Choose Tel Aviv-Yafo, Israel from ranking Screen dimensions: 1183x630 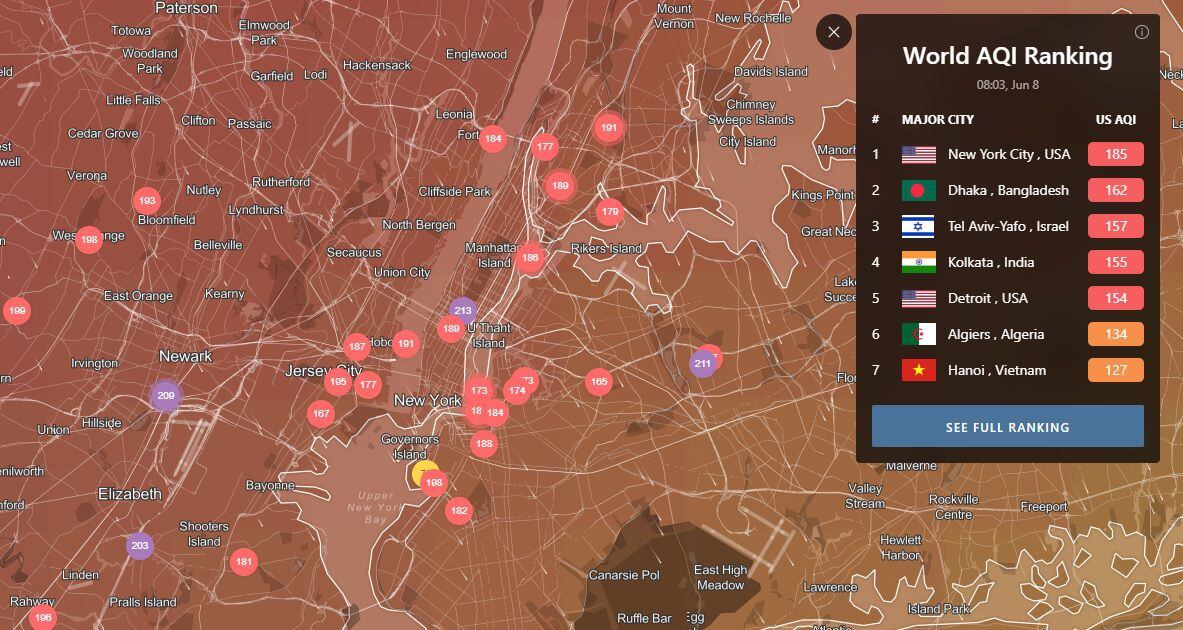(1007, 226)
